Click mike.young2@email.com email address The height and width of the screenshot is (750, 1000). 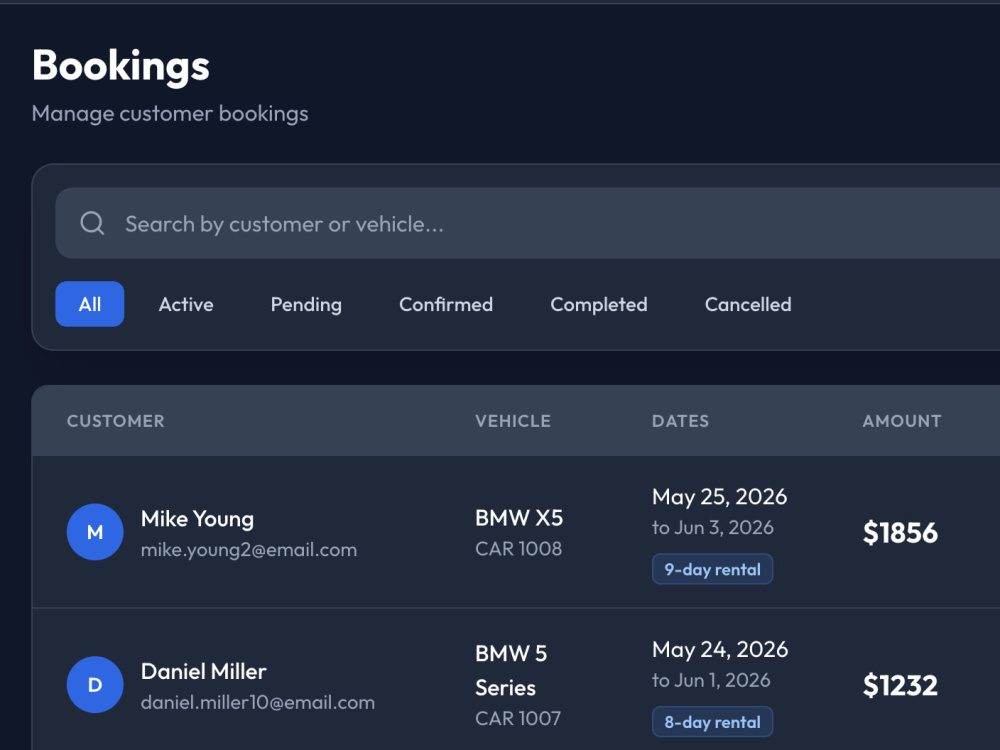pyautogui.click(x=249, y=550)
